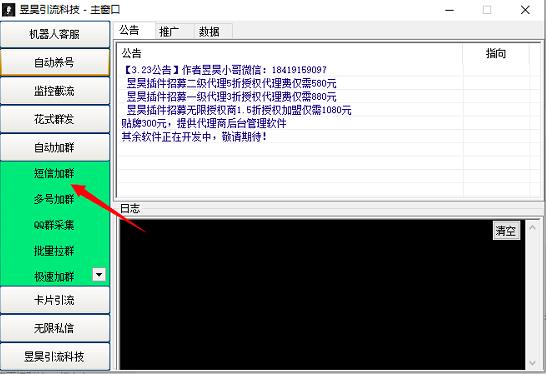Open the 无限私信 section
This screenshot has width=546, height=374.
pyautogui.click(x=55, y=328)
